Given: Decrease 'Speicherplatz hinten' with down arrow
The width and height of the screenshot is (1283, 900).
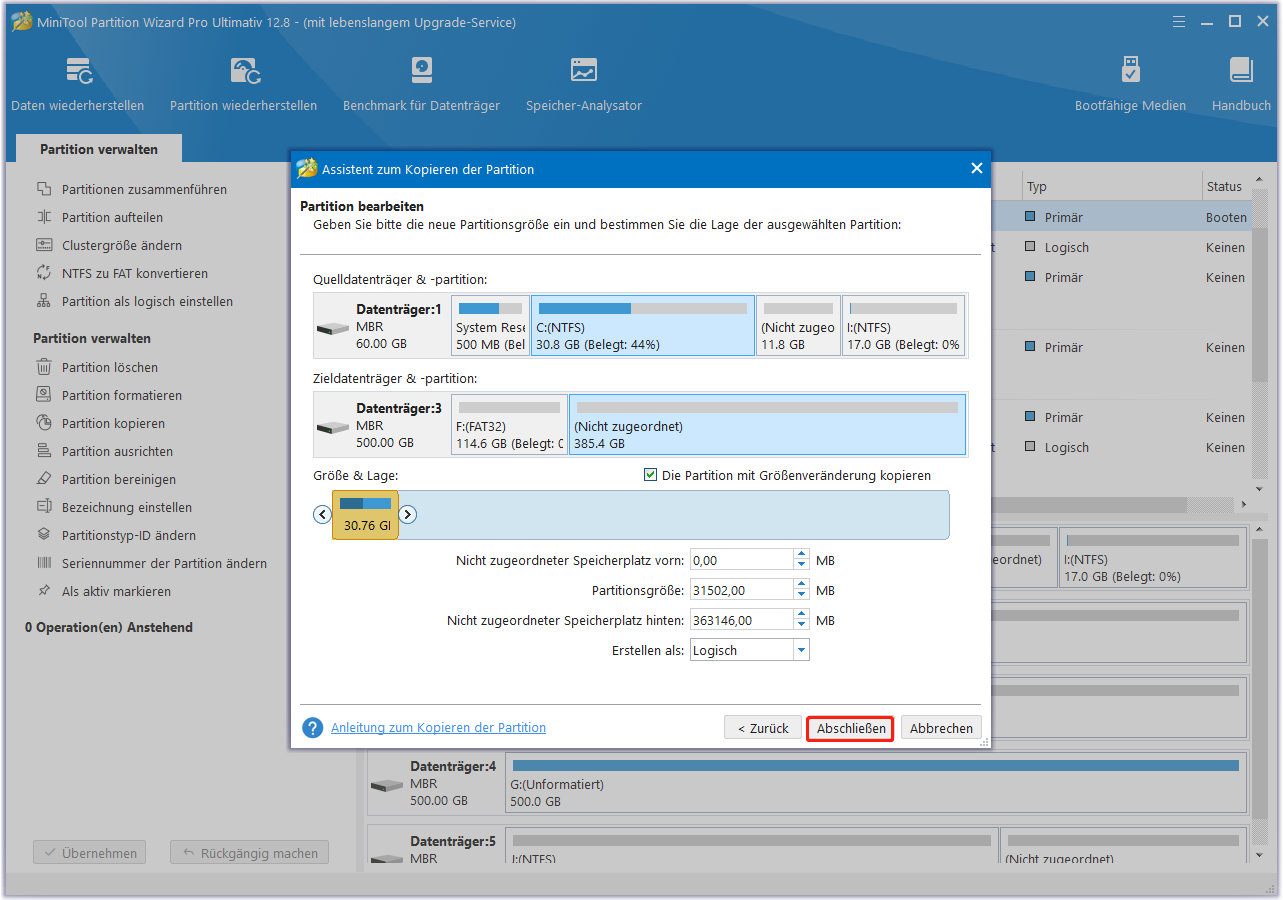Looking at the screenshot, I should (801, 625).
